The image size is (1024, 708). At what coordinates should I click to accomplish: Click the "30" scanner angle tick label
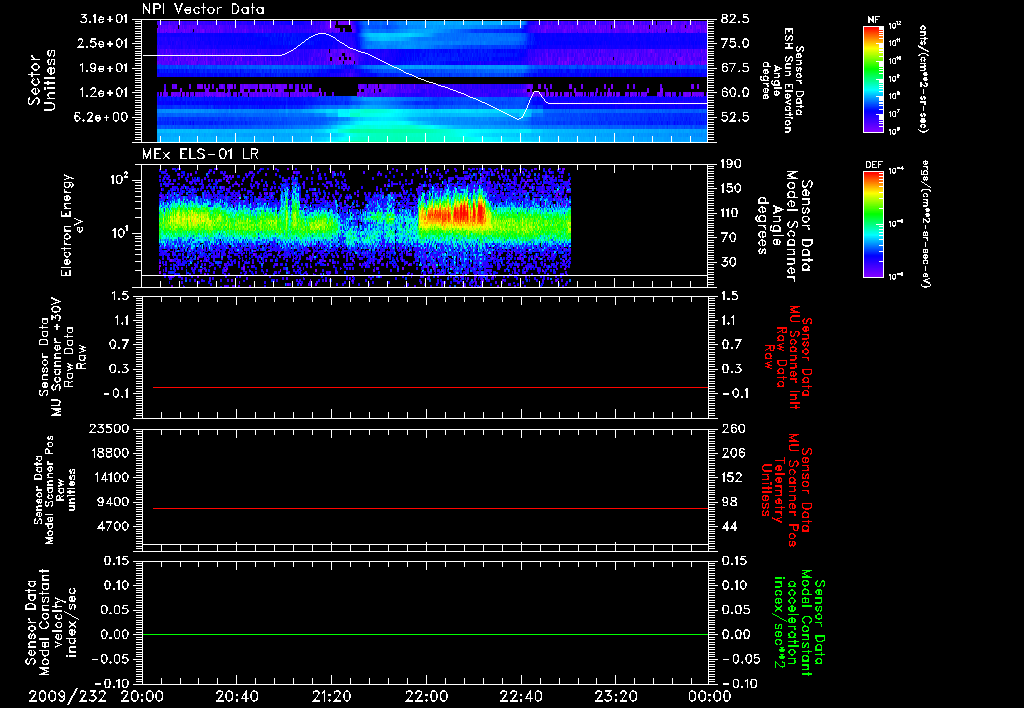coord(729,263)
